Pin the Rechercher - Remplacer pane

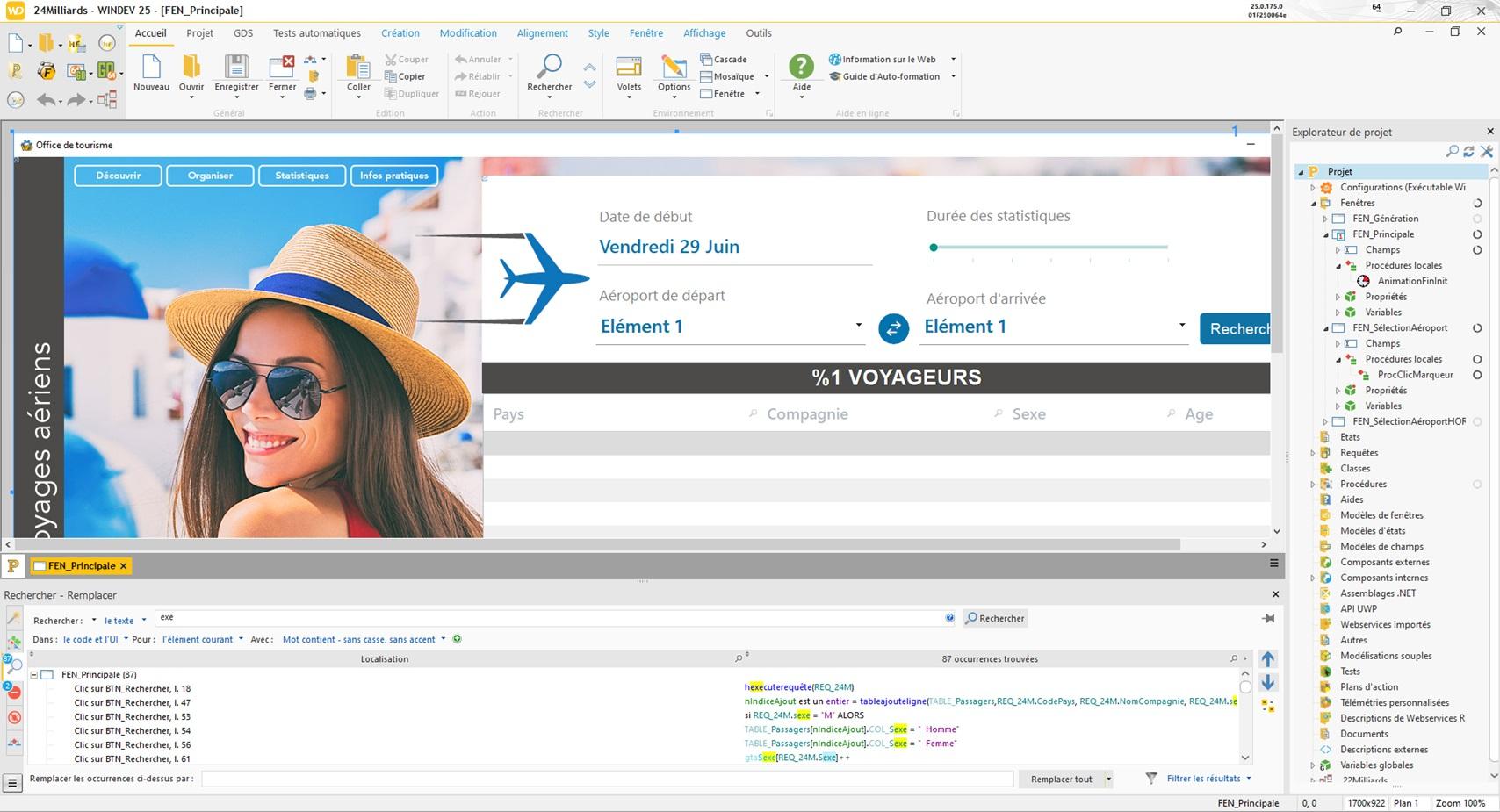point(1268,618)
